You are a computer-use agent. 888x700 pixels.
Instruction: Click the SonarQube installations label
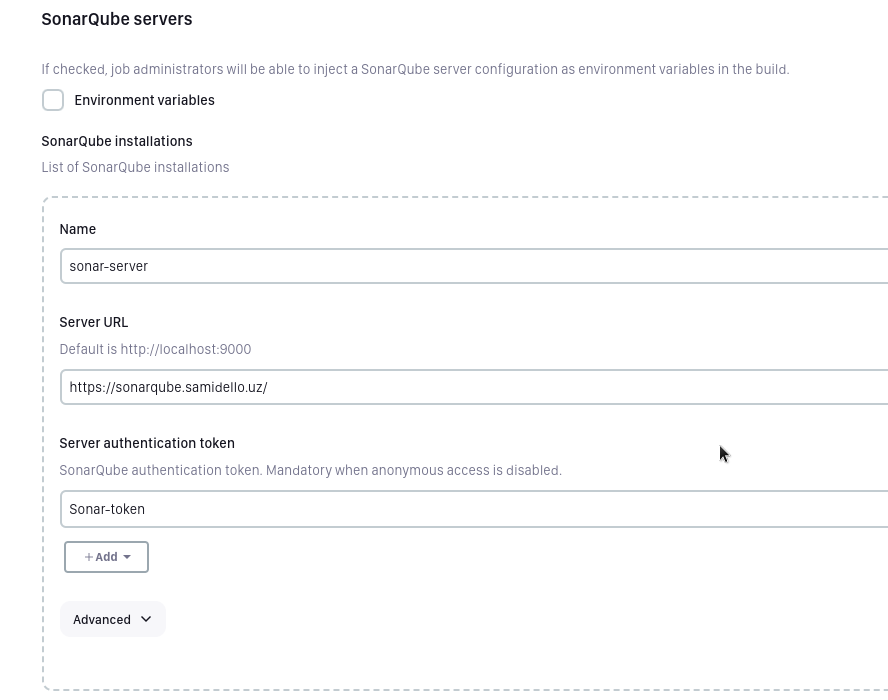[x=117, y=141]
